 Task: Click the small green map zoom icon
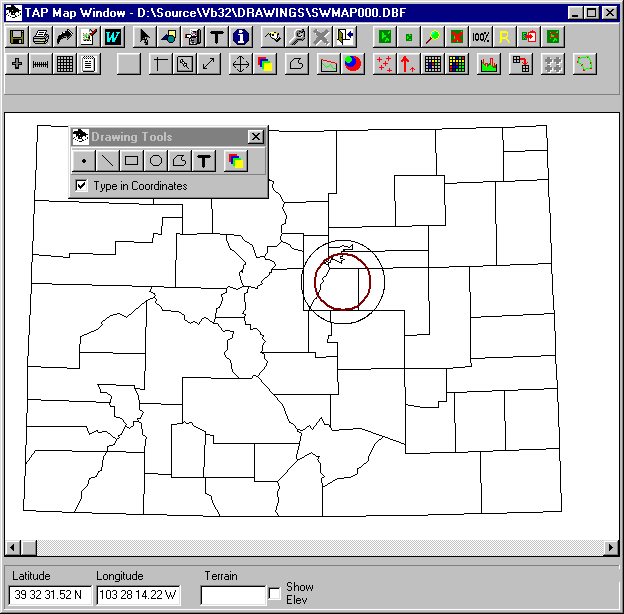point(409,37)
